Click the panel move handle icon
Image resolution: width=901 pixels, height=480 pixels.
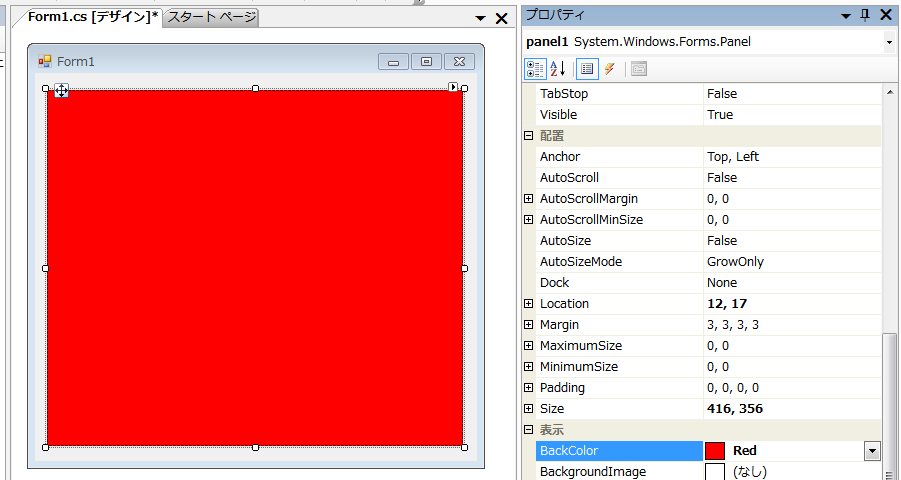(x=61, y=90)
